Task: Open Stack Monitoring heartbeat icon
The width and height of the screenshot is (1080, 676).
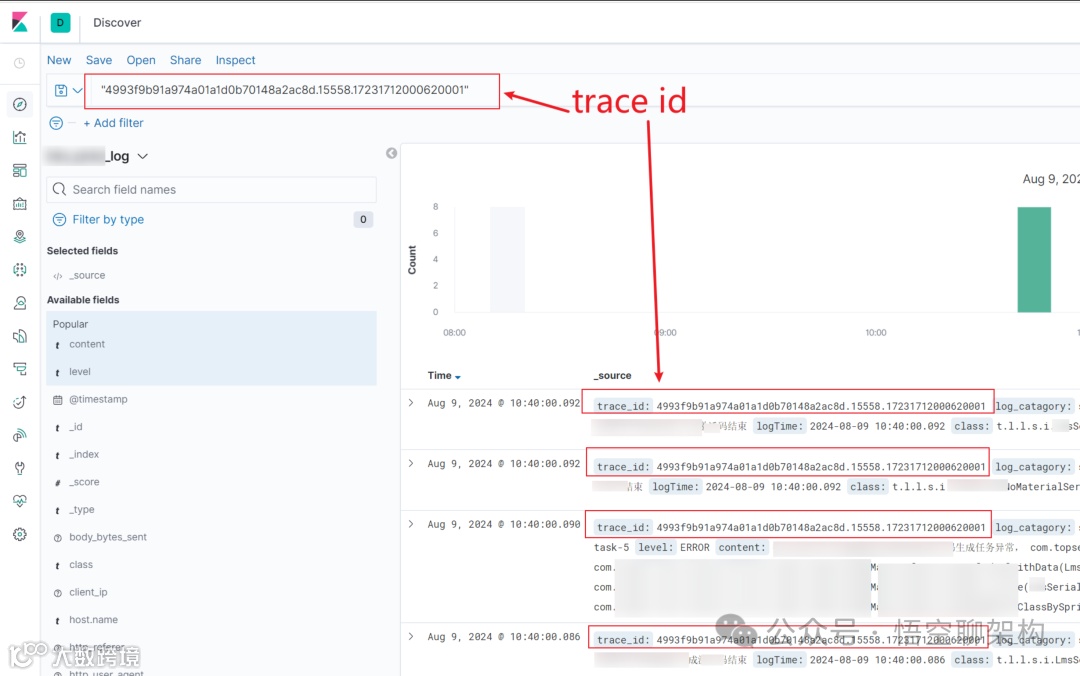Action: tap(19, 501)
